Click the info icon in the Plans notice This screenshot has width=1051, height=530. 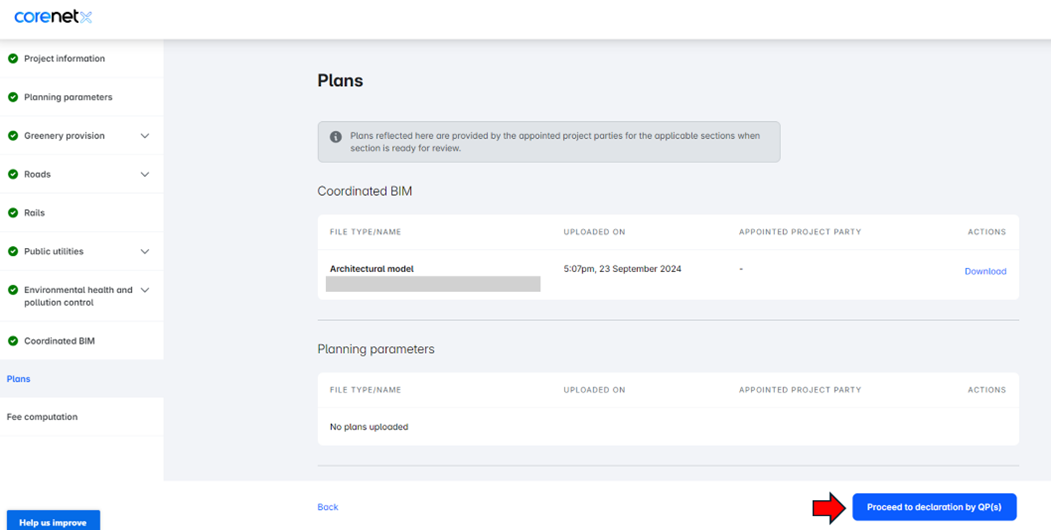click(336, 137)
